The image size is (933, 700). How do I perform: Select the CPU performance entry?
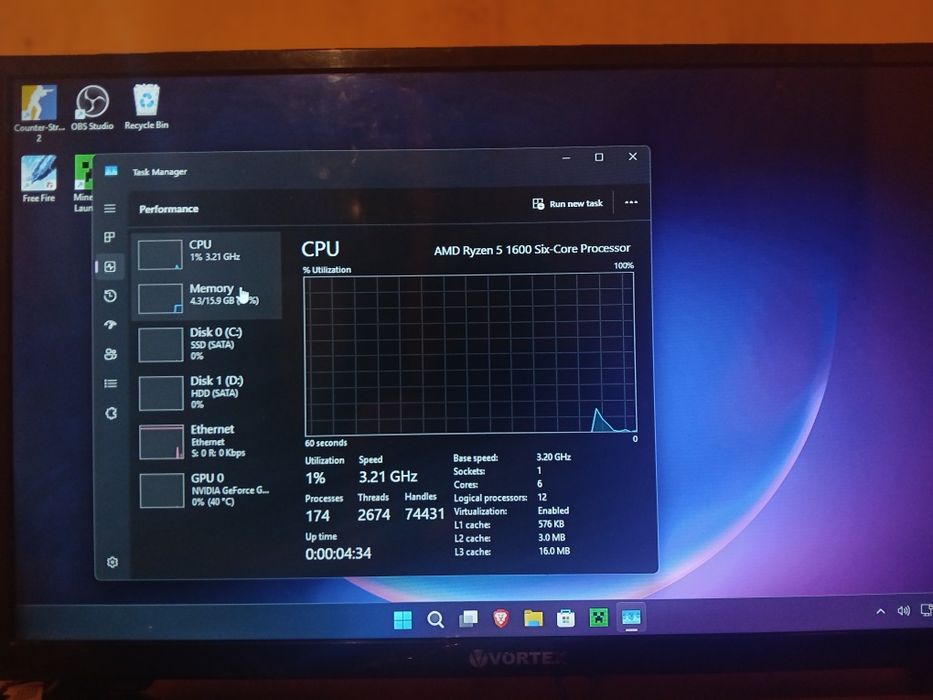click(x=205, y=253)
